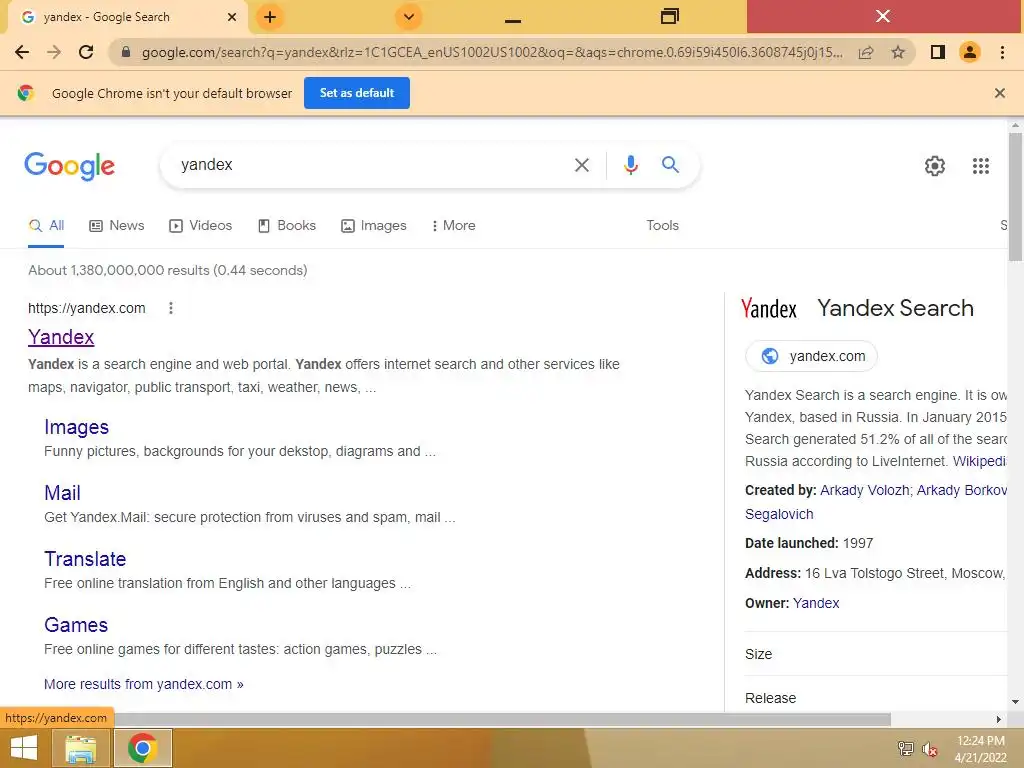Click the horizontal scrollbar right arrow
Image resolution: width=1024 pixels, height=768 pixels.
pos(998,719)
